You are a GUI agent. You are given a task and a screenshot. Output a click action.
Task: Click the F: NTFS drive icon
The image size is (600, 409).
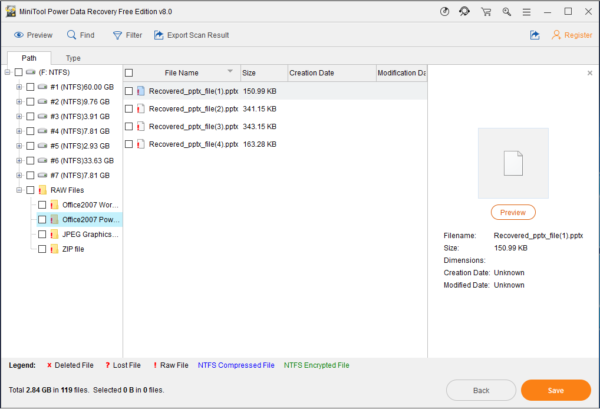(31, 72)
